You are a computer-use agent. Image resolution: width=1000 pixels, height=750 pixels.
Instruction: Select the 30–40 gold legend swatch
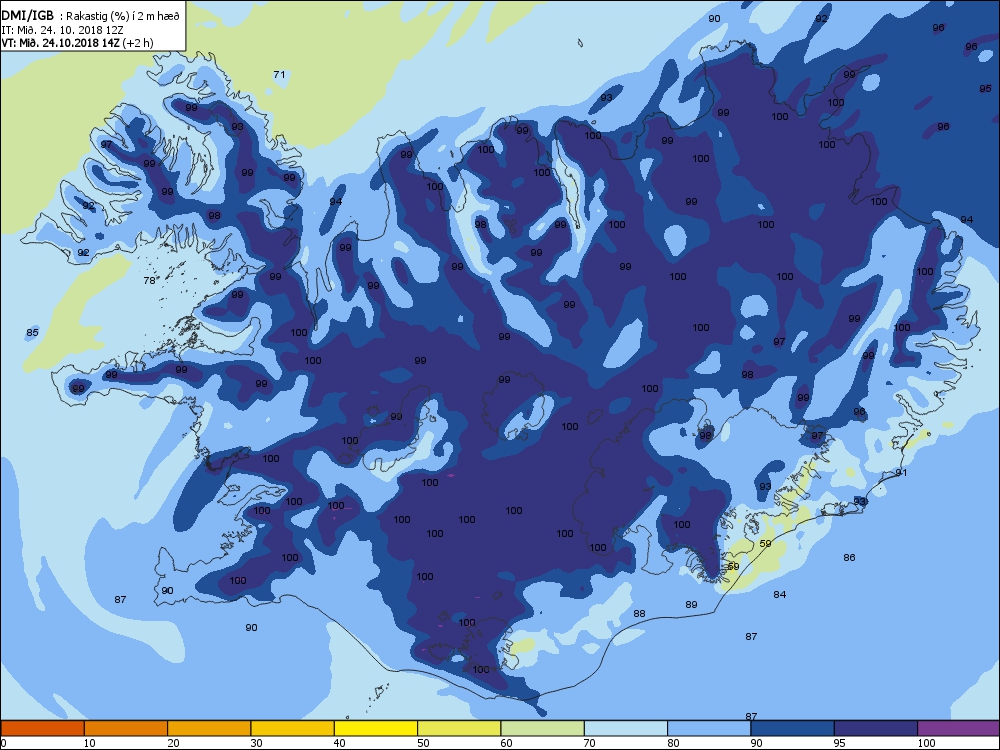[x=293, y=728]
